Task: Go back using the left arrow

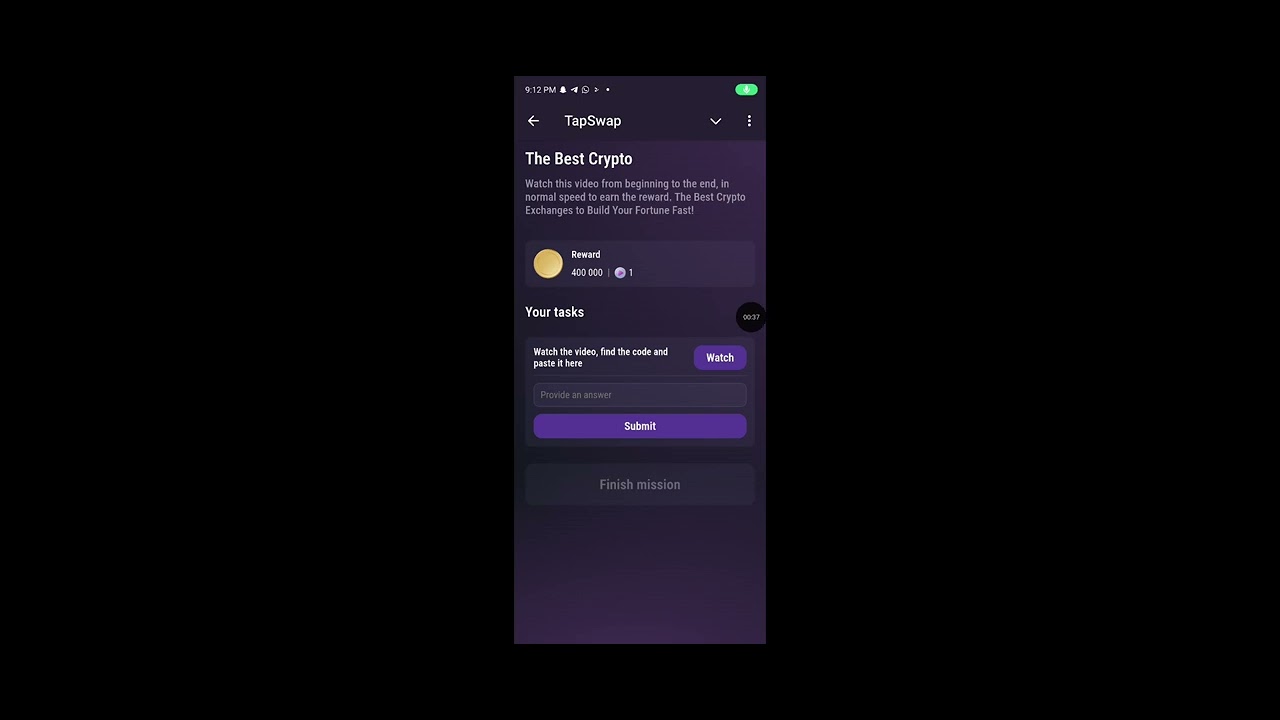Action: point(533,121)
